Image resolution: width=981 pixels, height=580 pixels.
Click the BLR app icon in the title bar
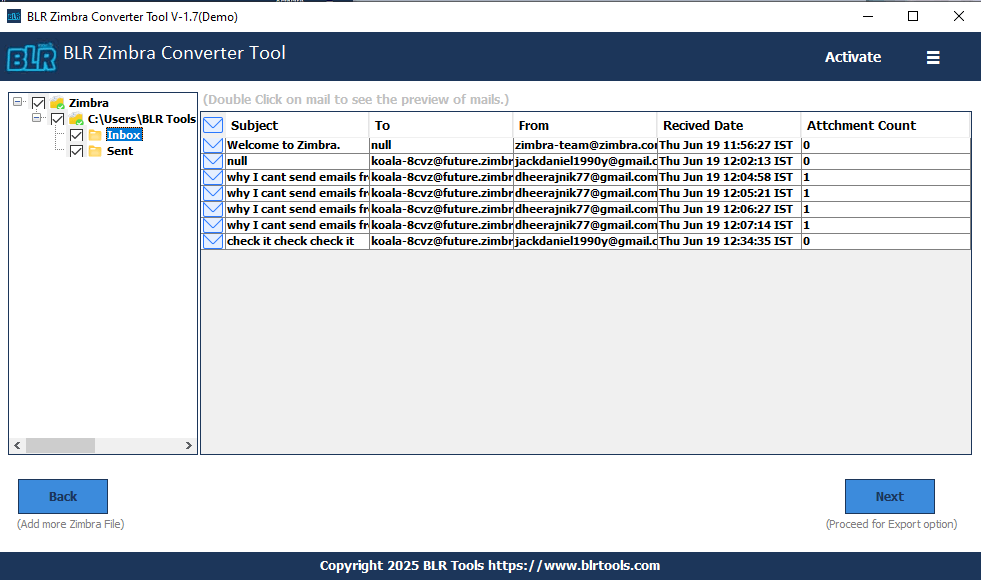tap(13, 16)
